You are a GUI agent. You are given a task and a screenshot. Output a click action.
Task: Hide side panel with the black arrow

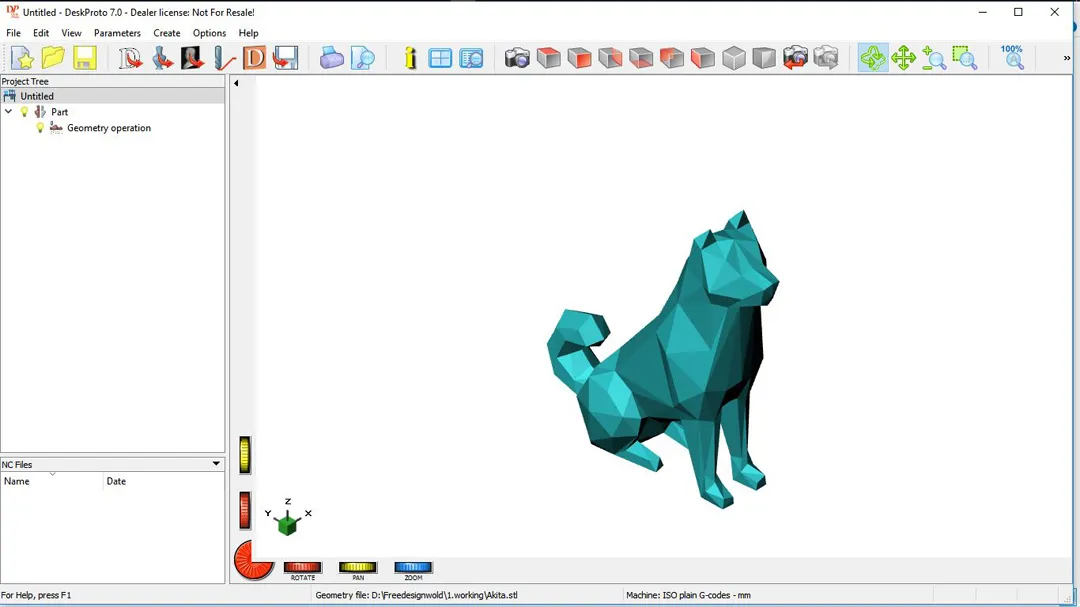[x=236, y=83]
